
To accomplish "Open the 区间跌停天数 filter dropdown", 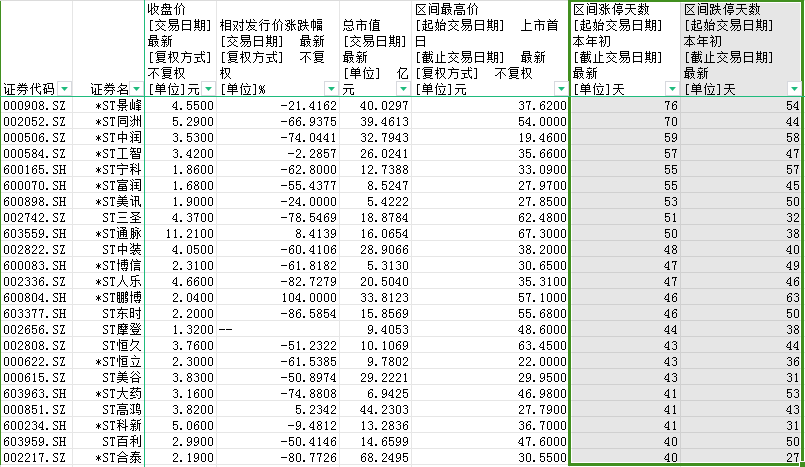I will (x=794, y=89).
